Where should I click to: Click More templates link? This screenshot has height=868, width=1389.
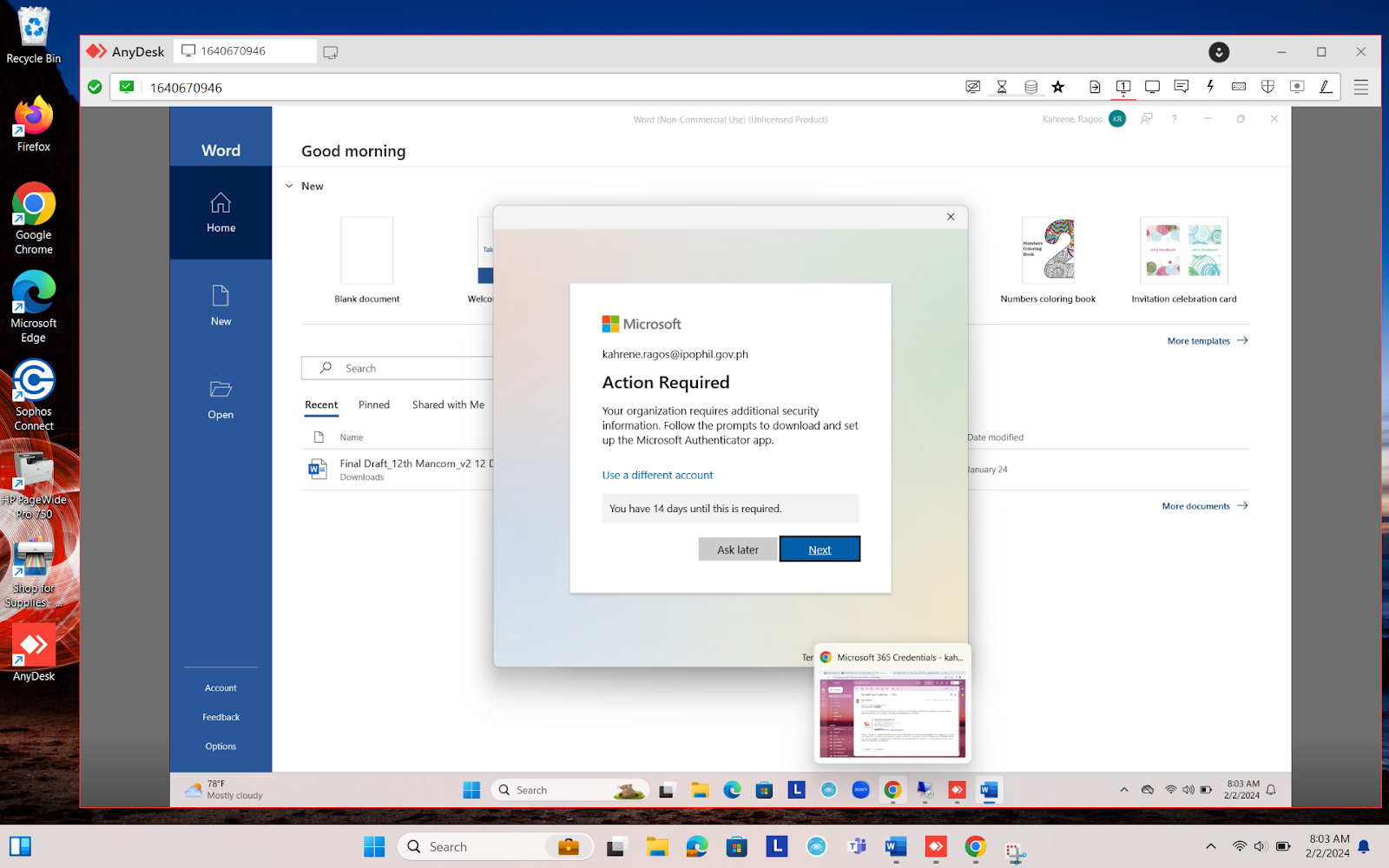click(x=1208, y=341)
